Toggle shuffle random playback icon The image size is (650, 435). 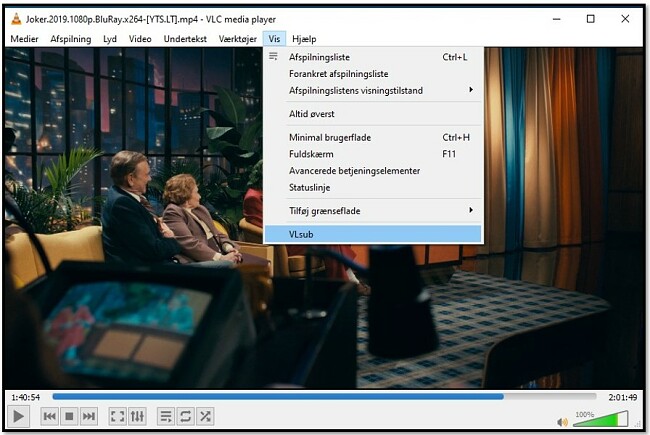[x=205, y=416]
